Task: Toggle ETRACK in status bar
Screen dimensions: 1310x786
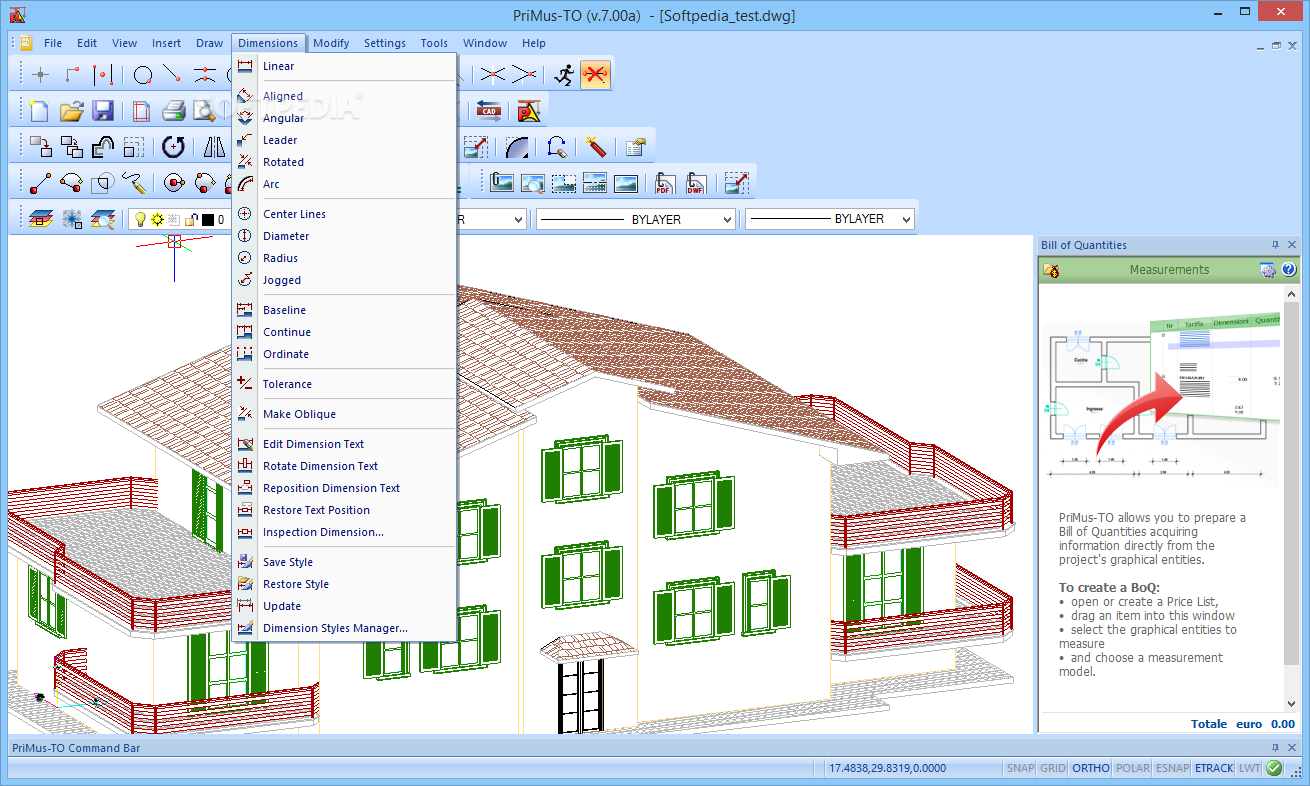Action: (x=1214, y=768)
